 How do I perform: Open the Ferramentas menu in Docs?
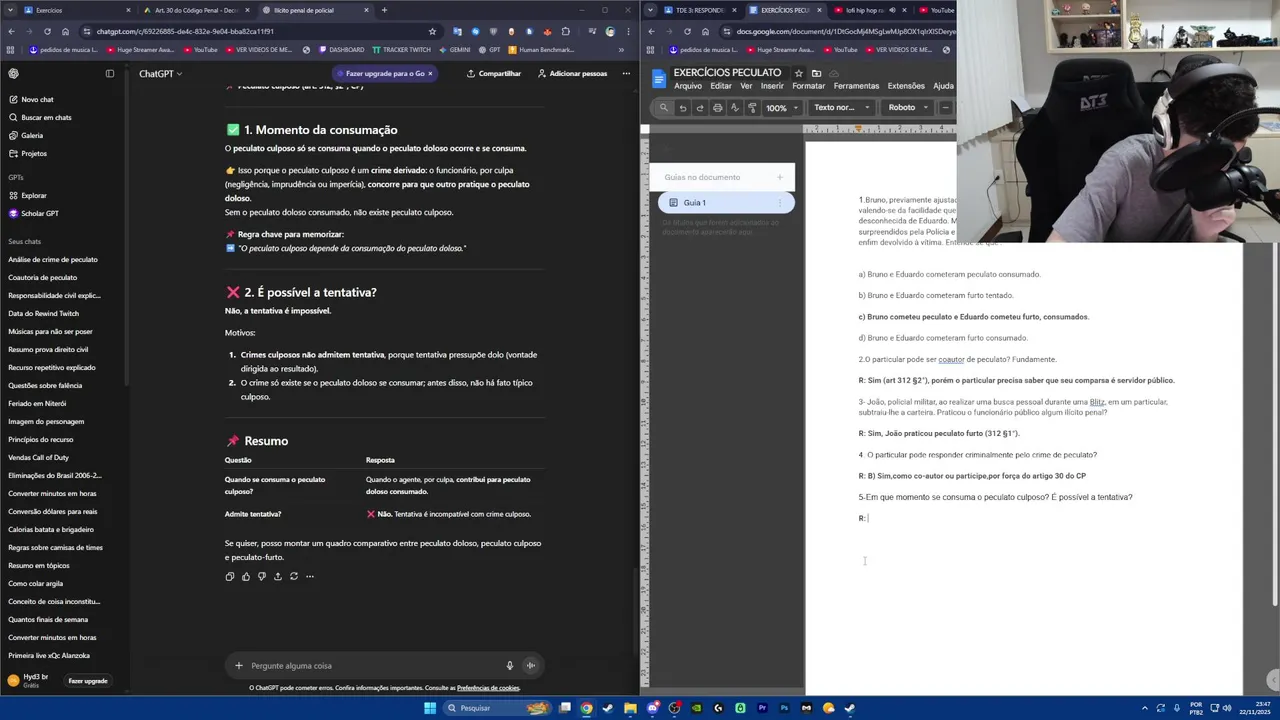(x=856, y=86)
